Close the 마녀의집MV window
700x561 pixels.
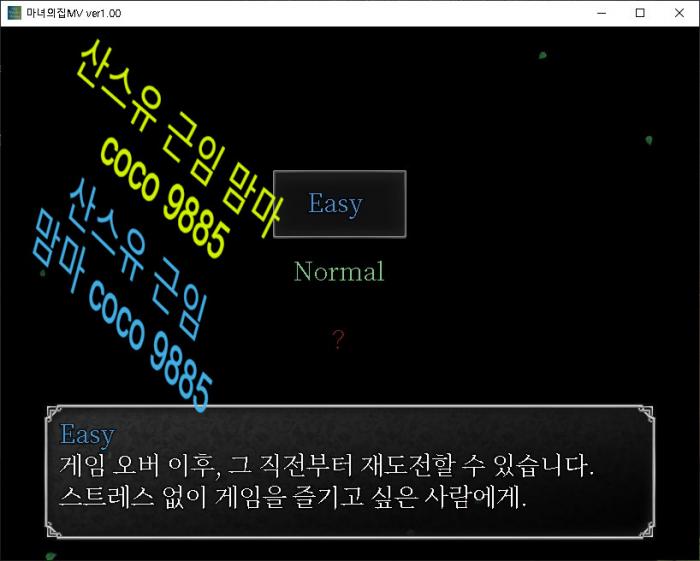[x=679, y=13]
